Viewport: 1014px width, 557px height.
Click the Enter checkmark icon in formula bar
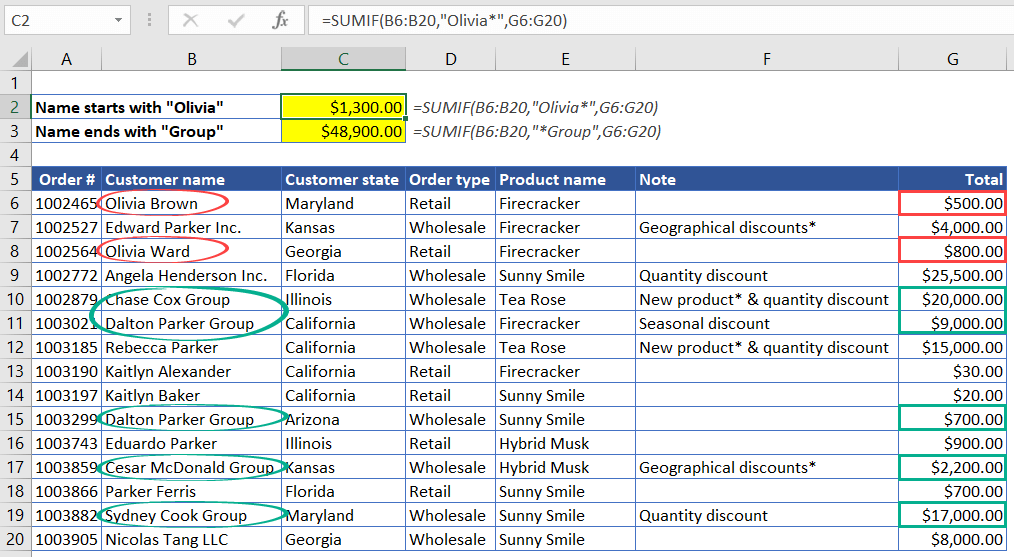[x=235, y=21]
